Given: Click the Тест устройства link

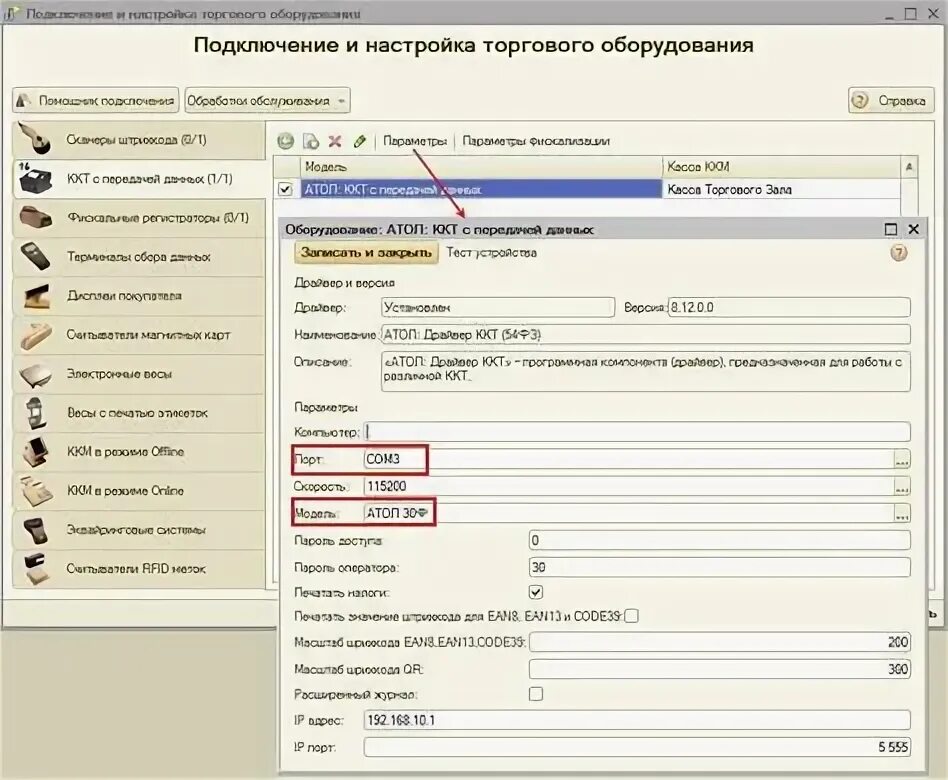Looking at the screenshot, I should (491, 253).
